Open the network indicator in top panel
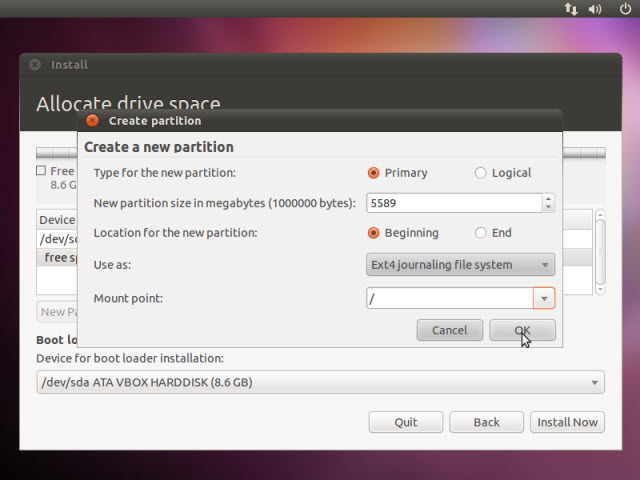The image size is (640, 480). pyautogui.click(x=571, y=9)
